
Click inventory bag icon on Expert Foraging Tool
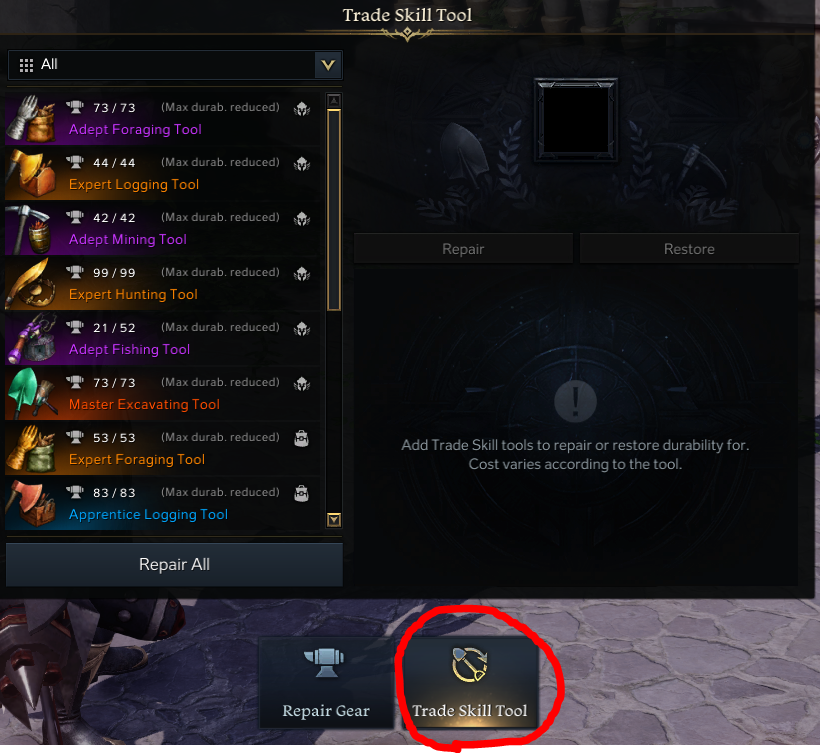[301, 438]
